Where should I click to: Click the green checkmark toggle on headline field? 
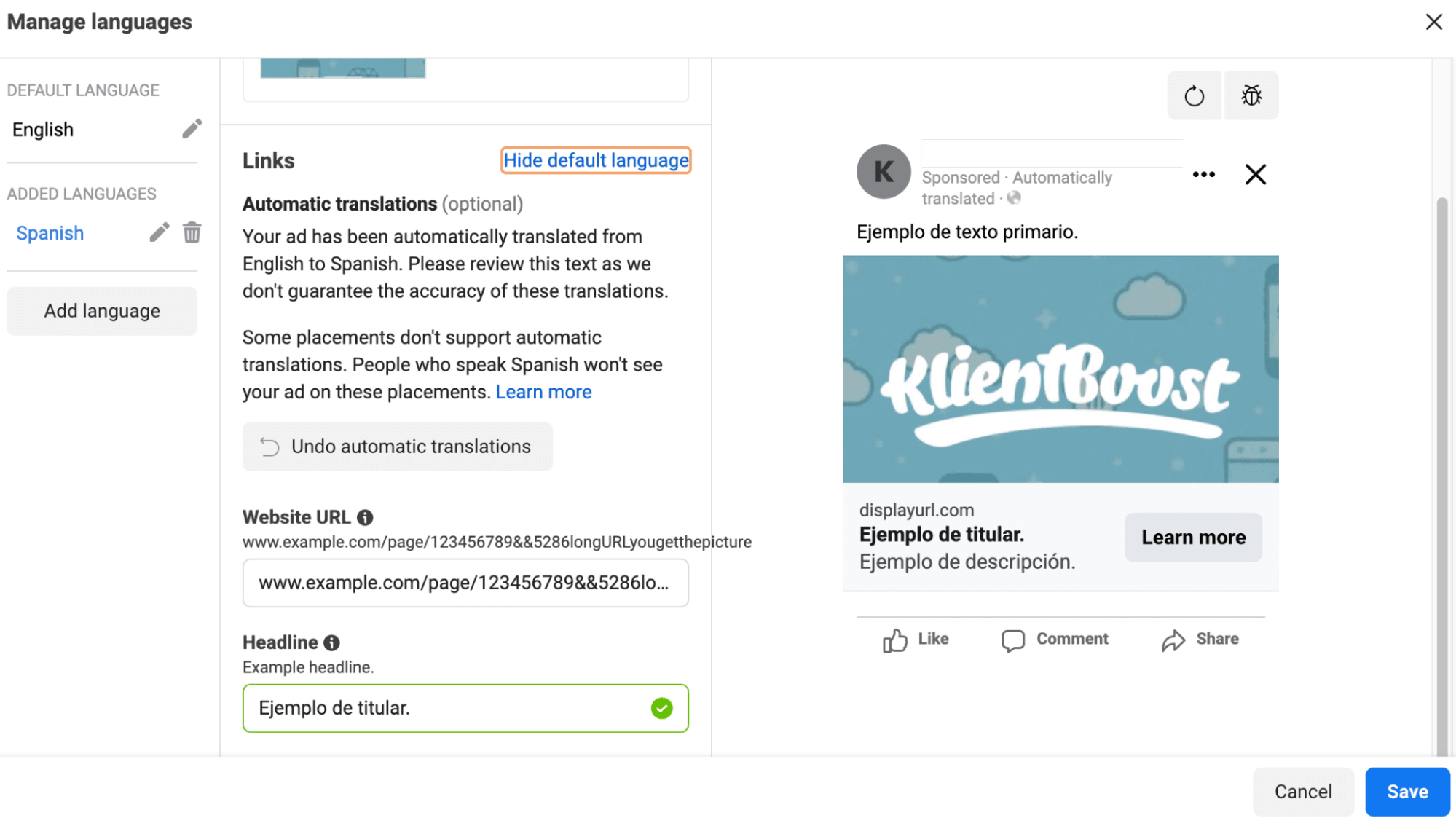660,708
